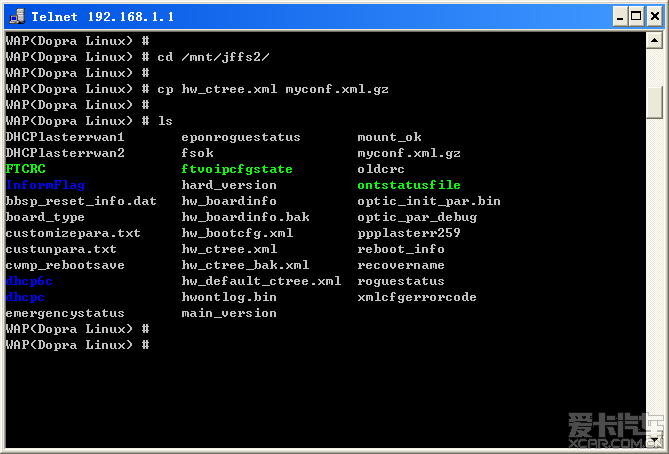Viewport: 669px width, 454px height.
Task: Click the blue dhcp6c directory name
Action: (29, 281)
